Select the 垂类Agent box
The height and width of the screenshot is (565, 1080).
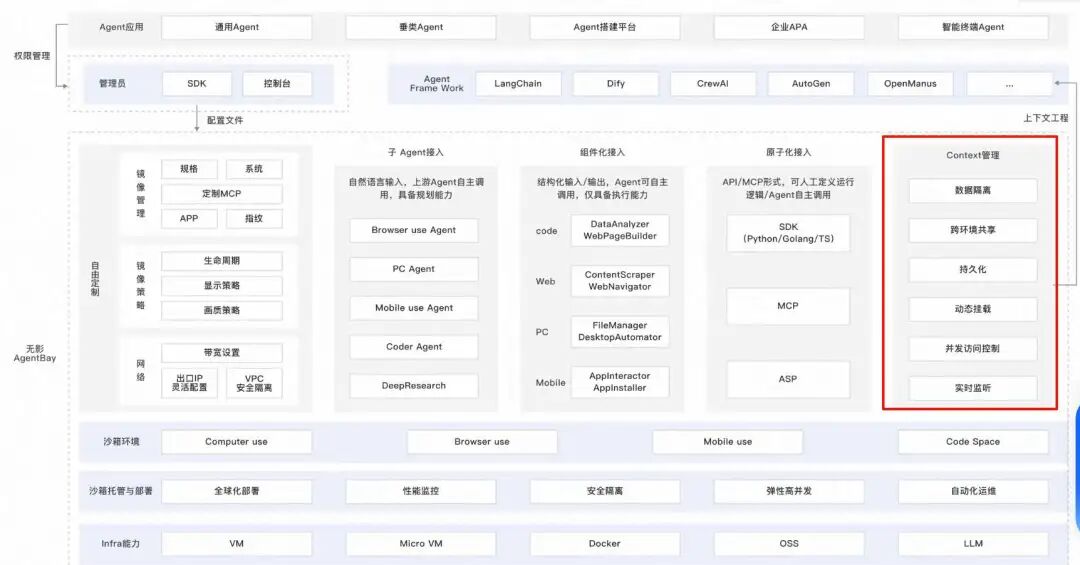click(420, 28)
